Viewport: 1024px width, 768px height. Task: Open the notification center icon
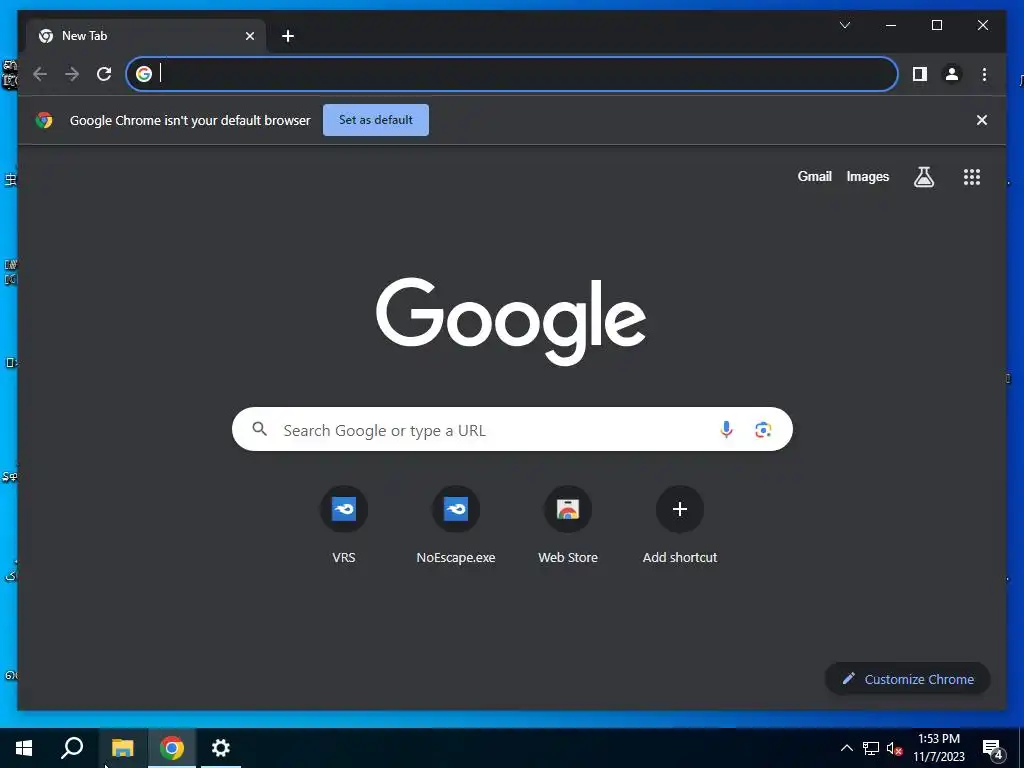(993, 749)
